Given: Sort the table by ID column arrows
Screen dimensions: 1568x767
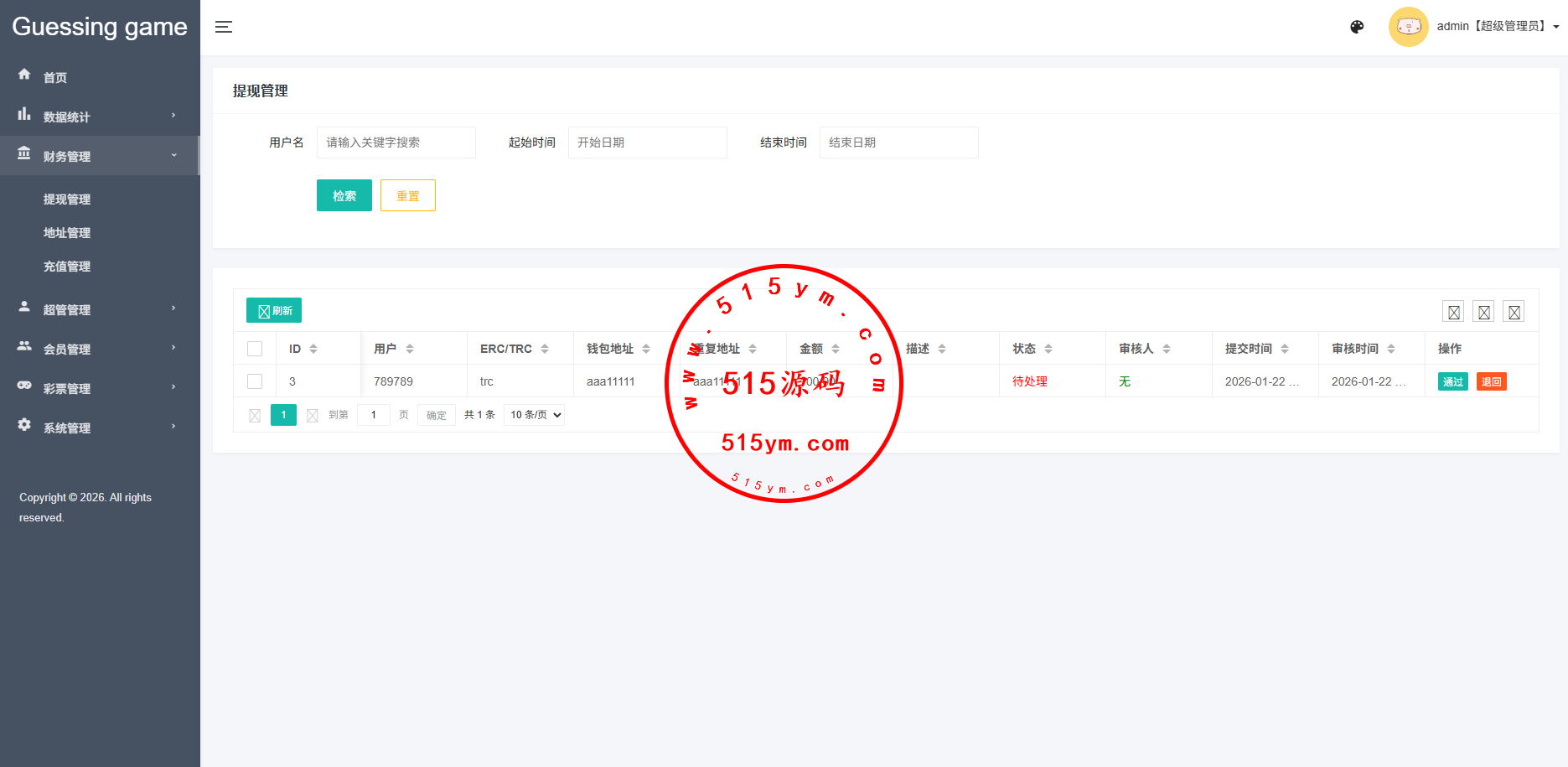Looking at the screenshot, I should tap(313, 349).
